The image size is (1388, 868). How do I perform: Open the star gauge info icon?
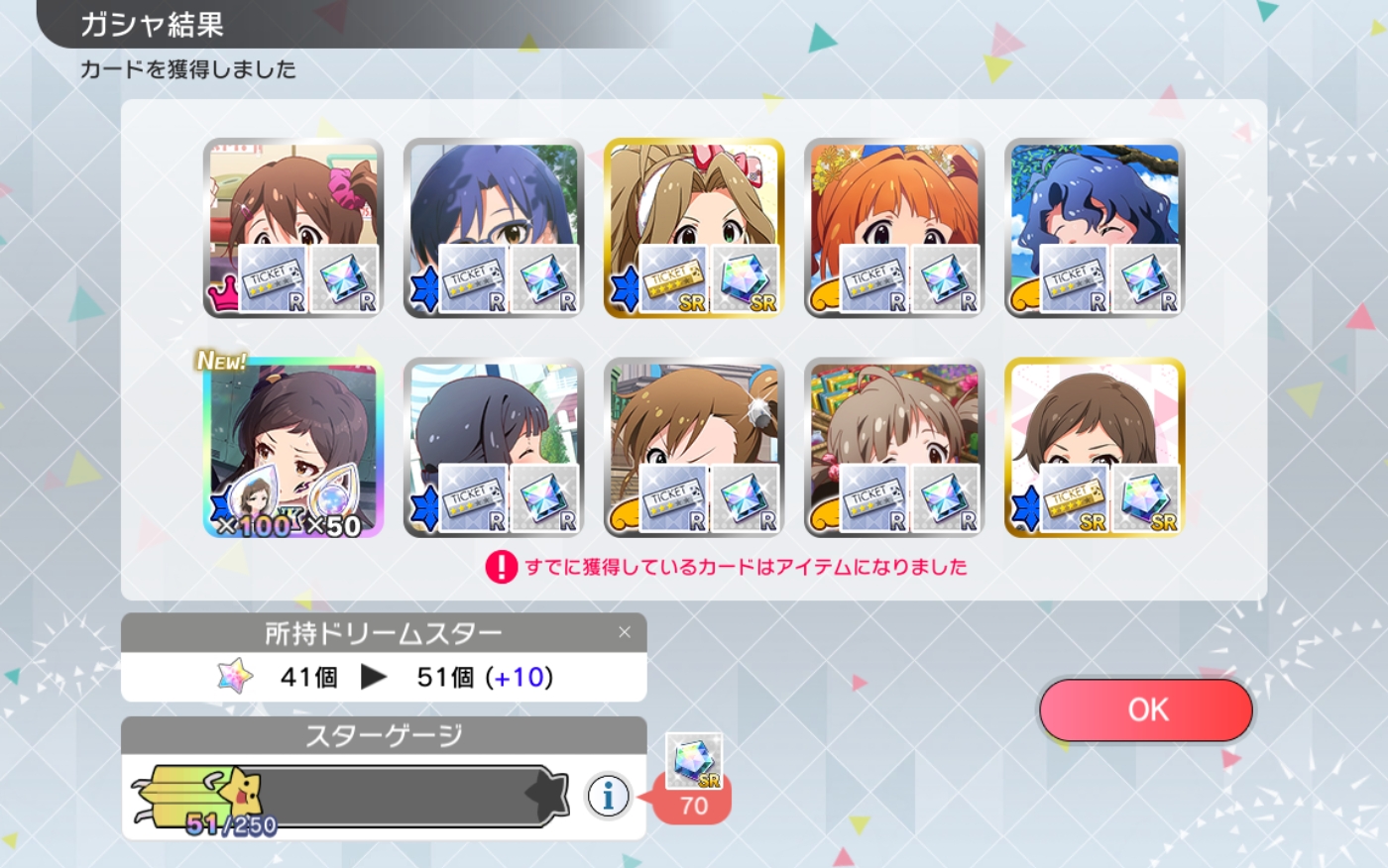609,795
